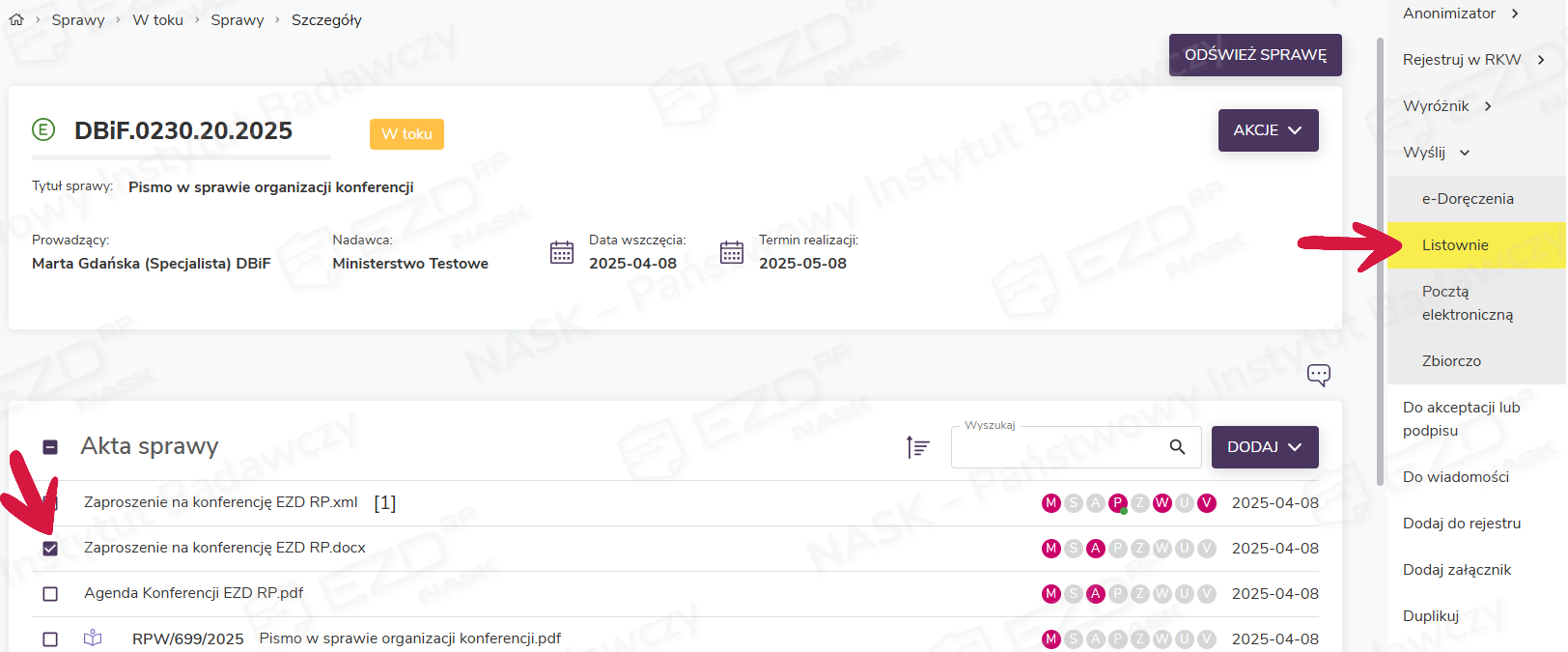Select Listownie from the Wyślij menu

click(x=1454, y=245)
